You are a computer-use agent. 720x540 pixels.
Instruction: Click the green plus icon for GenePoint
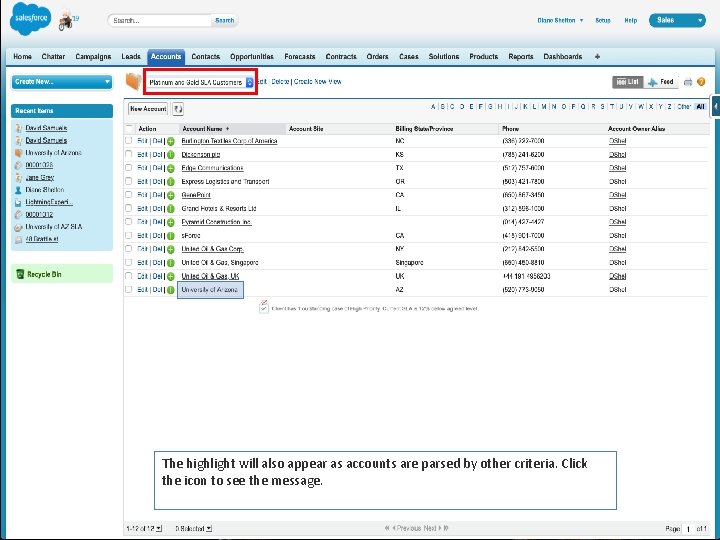click(171, 195)
